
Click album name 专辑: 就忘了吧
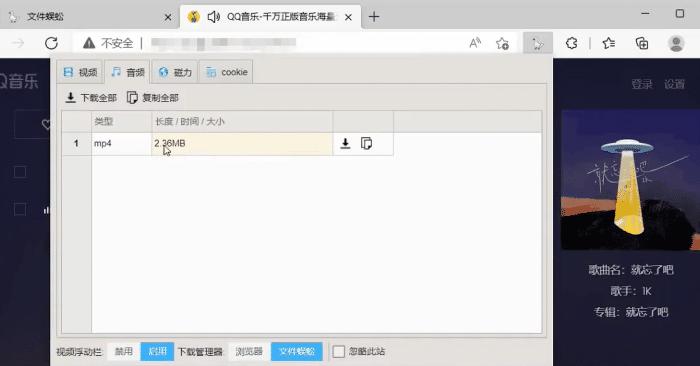coord(630,312)
